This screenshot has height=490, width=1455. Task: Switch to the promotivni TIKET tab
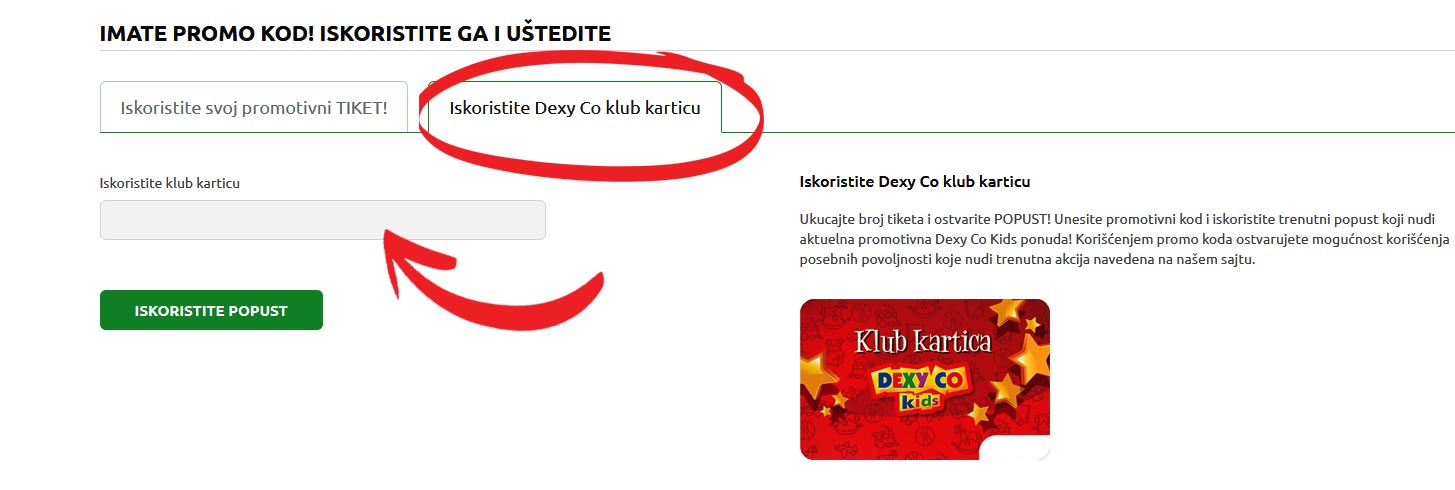click(254, 107)
